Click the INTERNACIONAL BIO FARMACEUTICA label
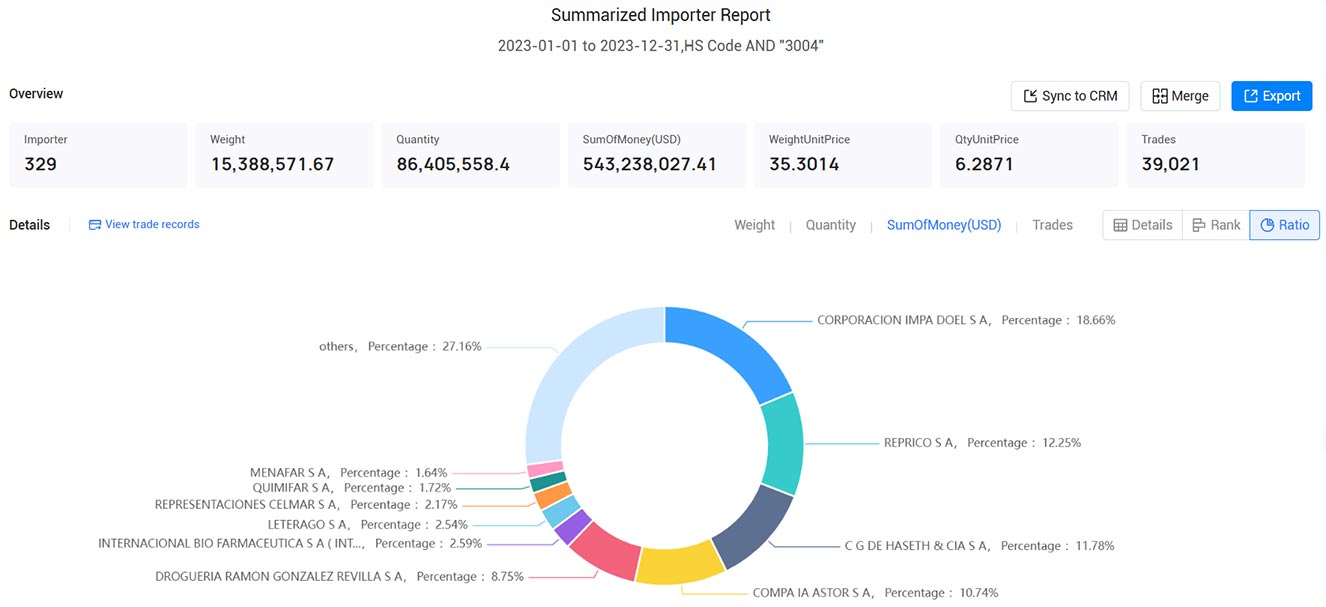Image resolution: width=1326 pixels, height=607 pixels. 290,544
